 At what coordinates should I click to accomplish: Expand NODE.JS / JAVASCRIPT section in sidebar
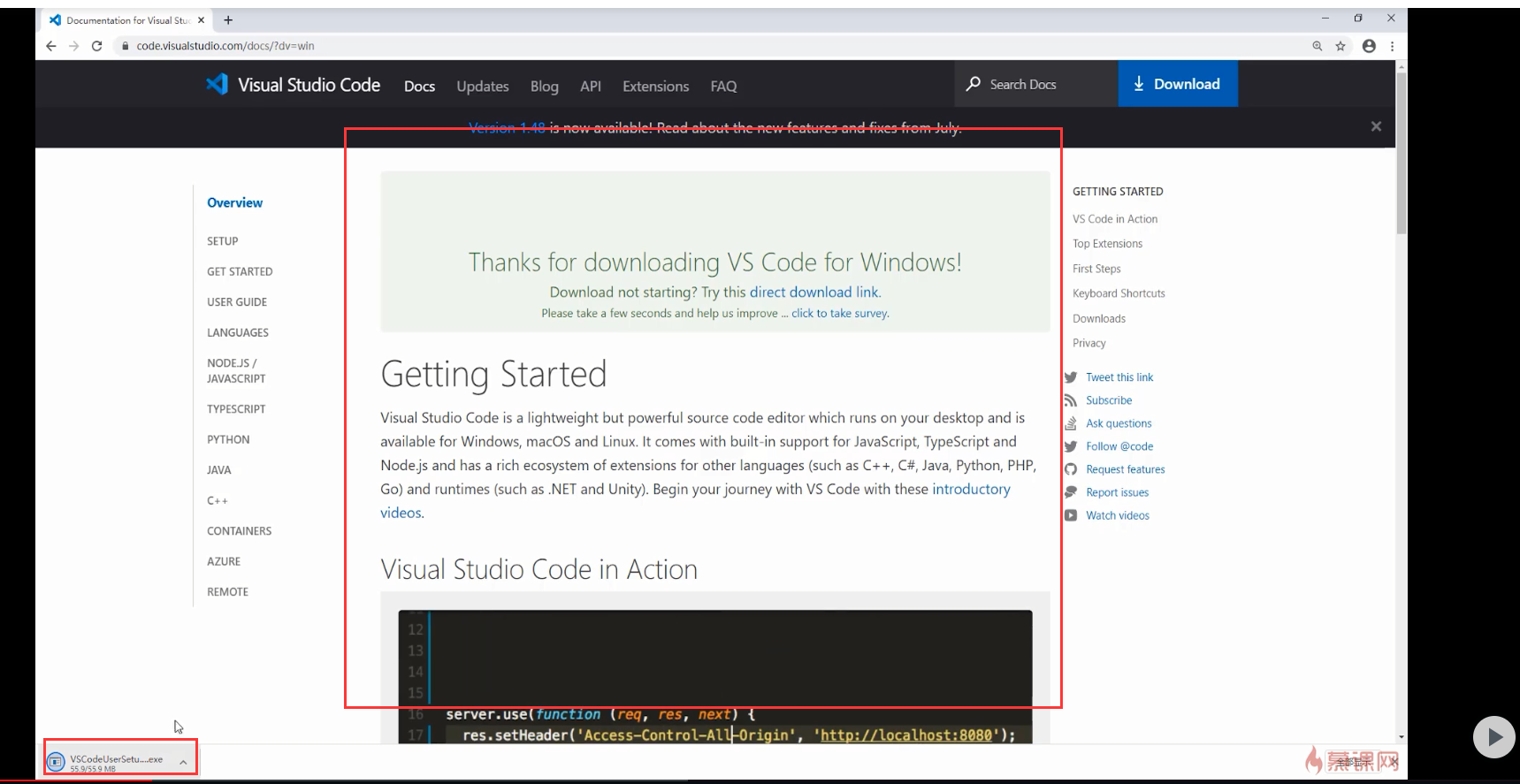[236, 371]
